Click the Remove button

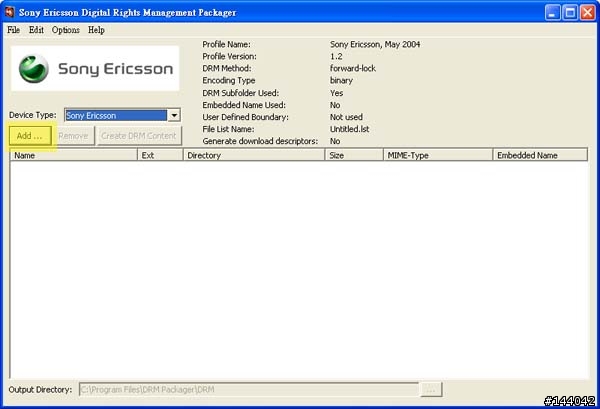73,136
